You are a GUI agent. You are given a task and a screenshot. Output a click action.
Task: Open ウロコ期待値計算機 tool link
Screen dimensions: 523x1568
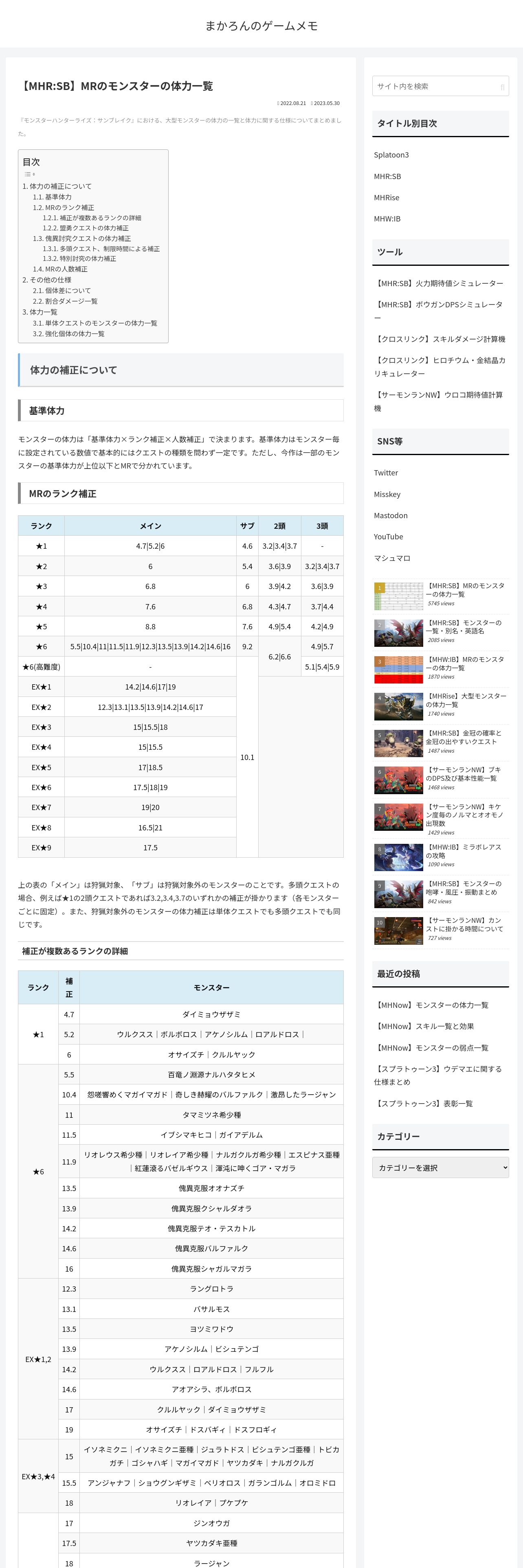tap(438, 402)
